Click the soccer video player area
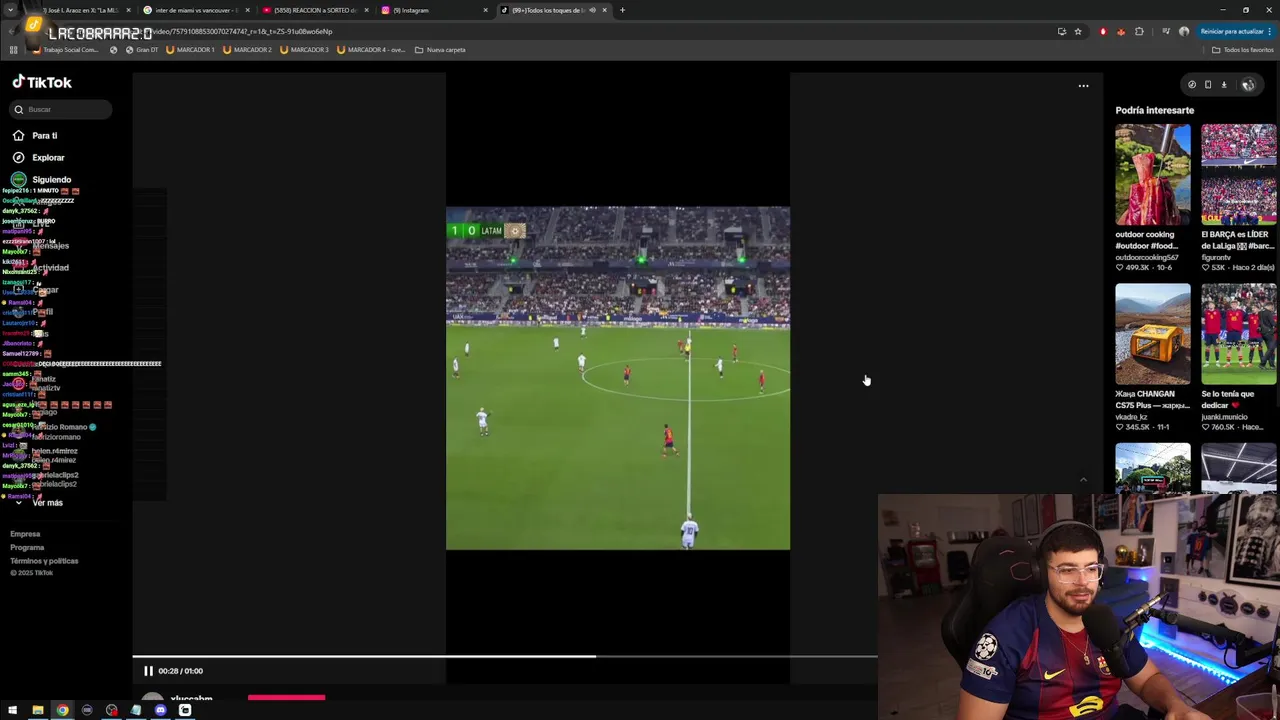Image resolution: width=1280 pixels, height=720 pixels. 618,378
